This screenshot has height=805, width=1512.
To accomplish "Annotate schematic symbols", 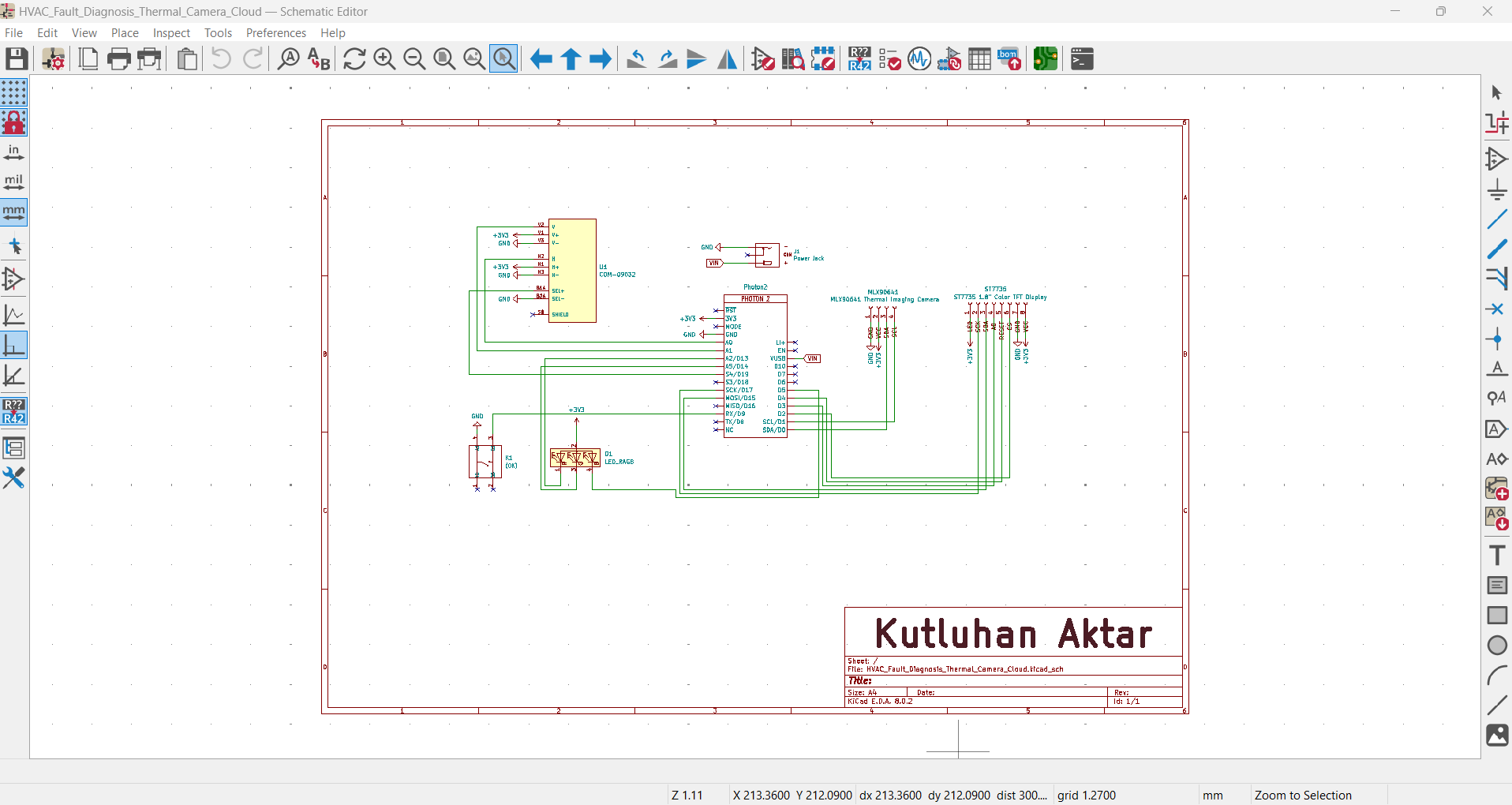I will pos(859,58).
